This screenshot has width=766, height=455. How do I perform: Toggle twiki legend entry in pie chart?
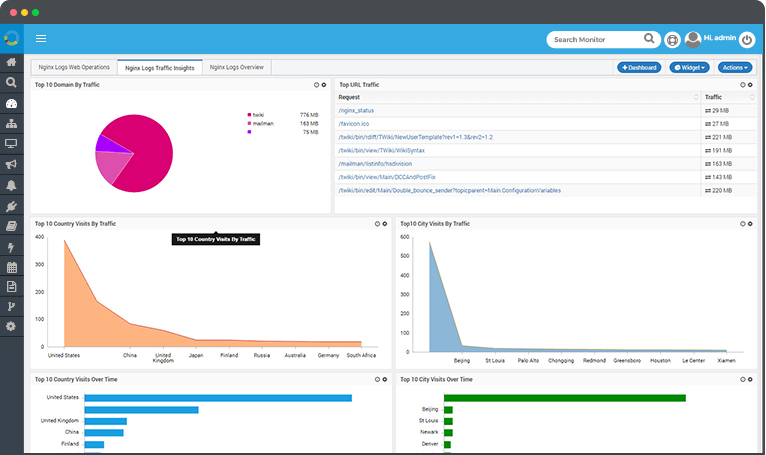(x=256, y=115)
